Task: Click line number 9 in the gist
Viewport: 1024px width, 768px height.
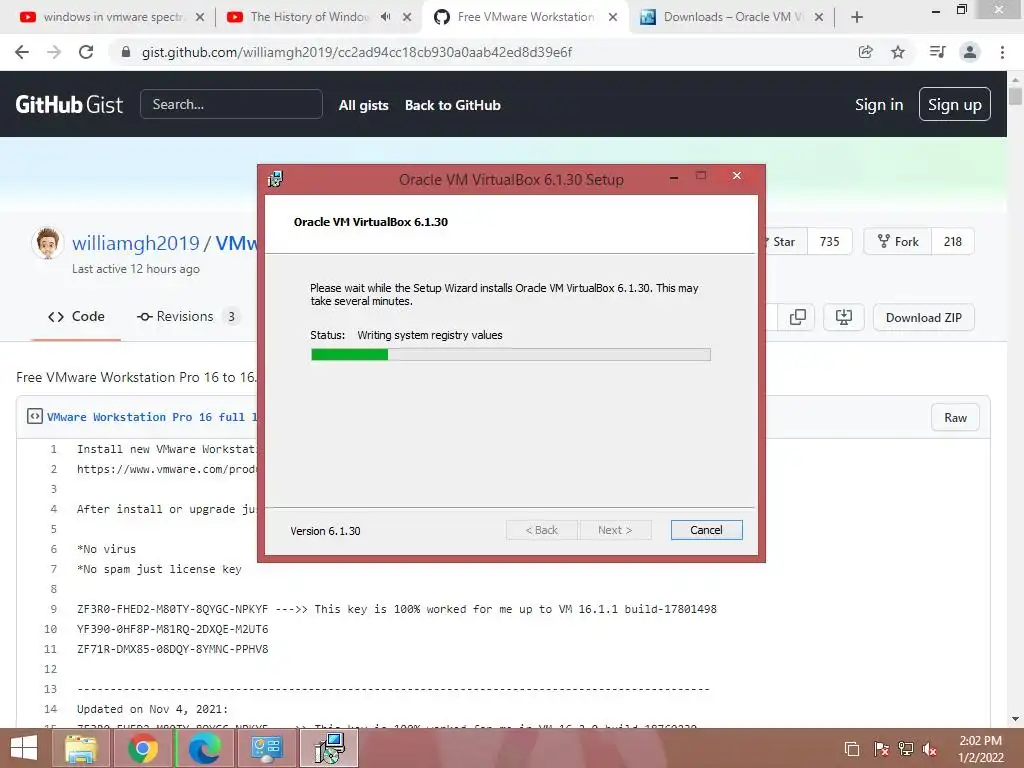Action: pyautogui.click(x=54, y=609)
